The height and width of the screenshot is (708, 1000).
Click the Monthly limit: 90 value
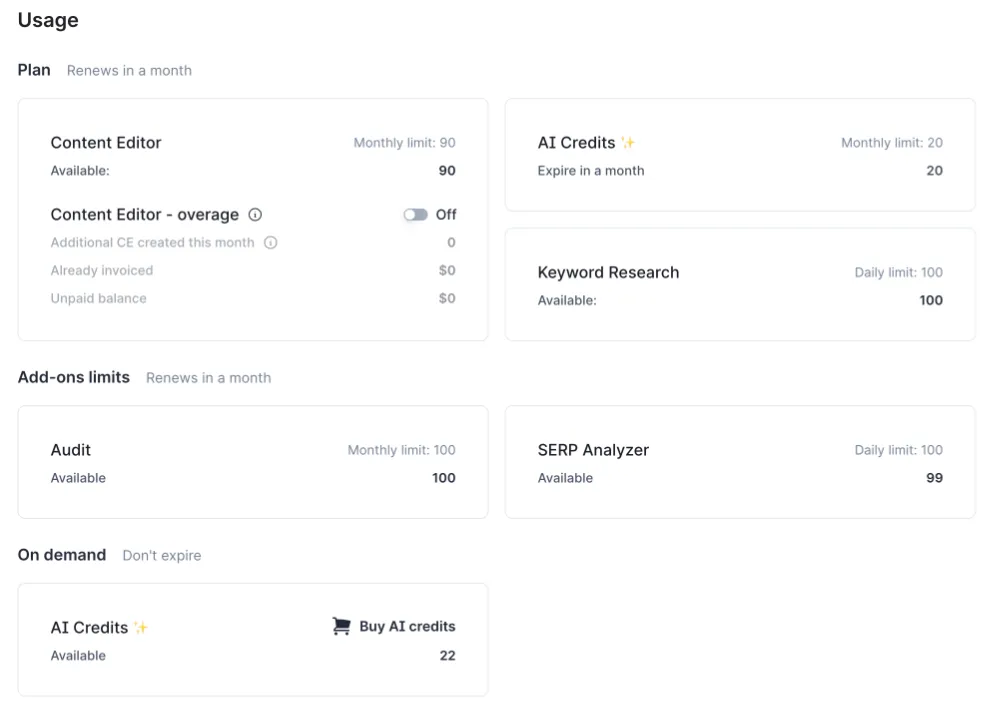coord(403,142)
